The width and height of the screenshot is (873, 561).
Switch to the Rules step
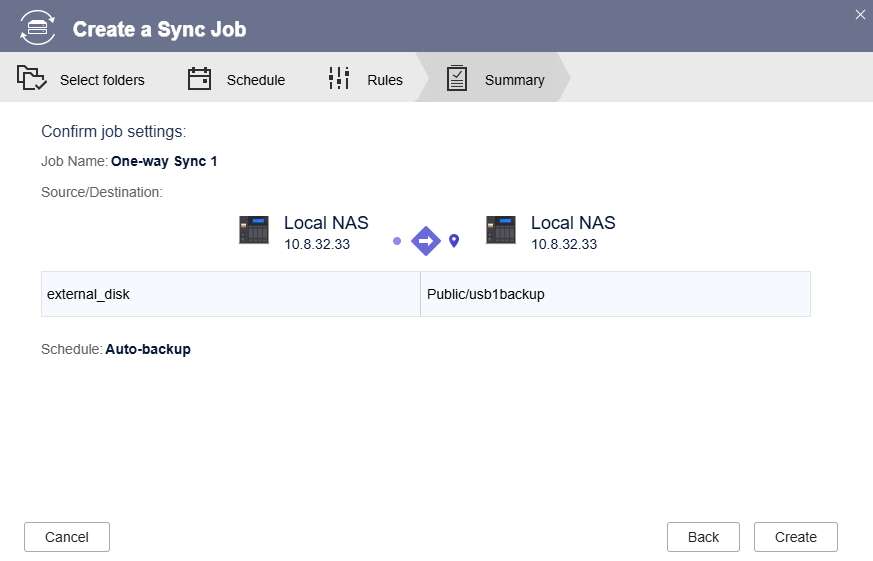coord(365,78)
